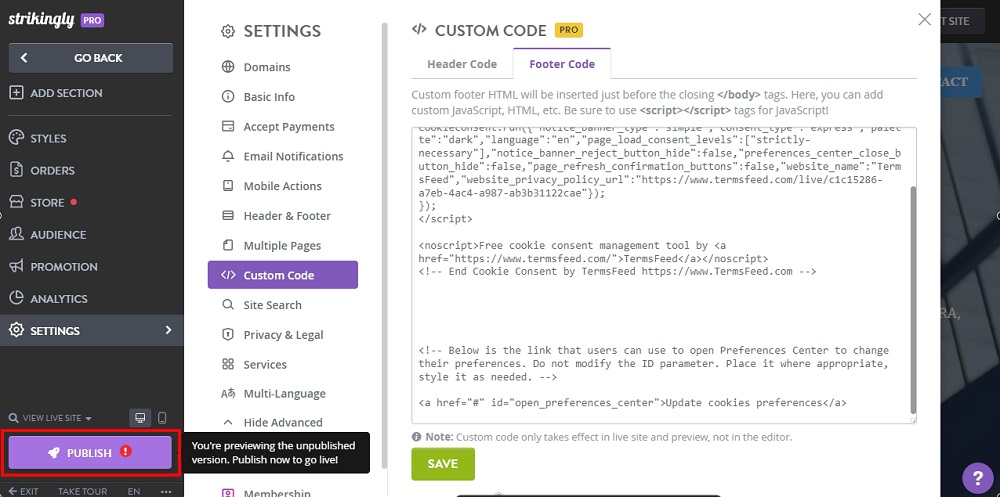The image size is (1000, 497).
Task: Click Take Tour link
Action: coord(82,491)
